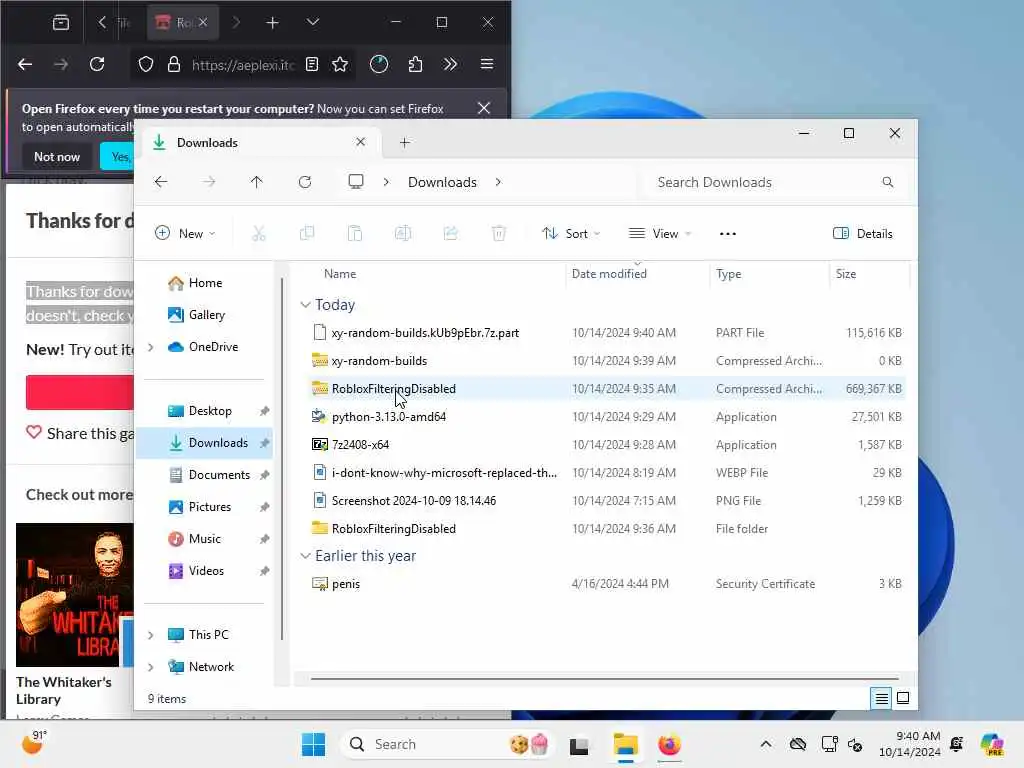This screenshot has width=1024, height=768.
Task: Select Music in the navigation pane
Action: (x=205, y=539)
